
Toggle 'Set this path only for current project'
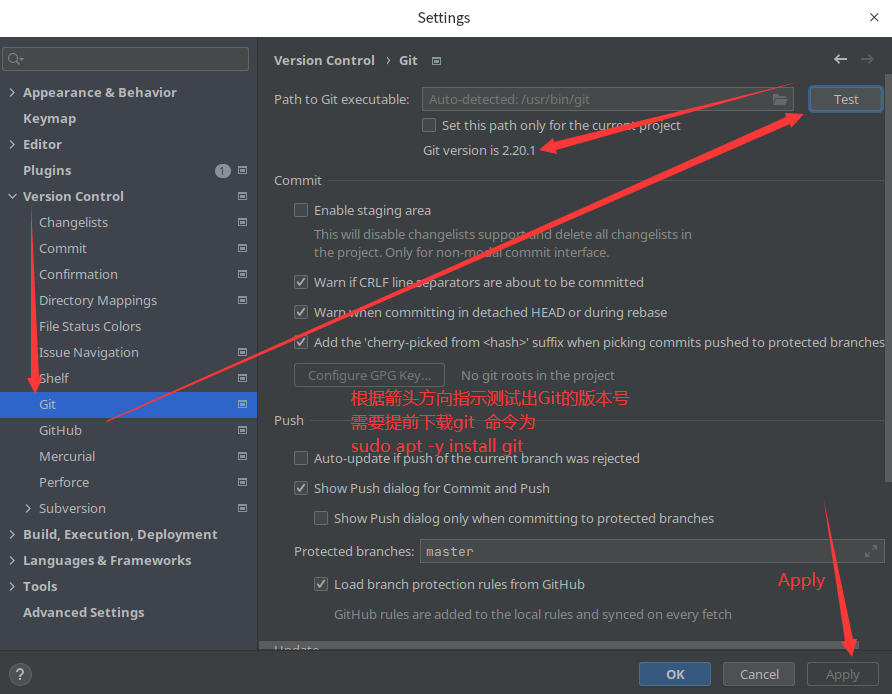pyautogui.click(x=429, y=125)
